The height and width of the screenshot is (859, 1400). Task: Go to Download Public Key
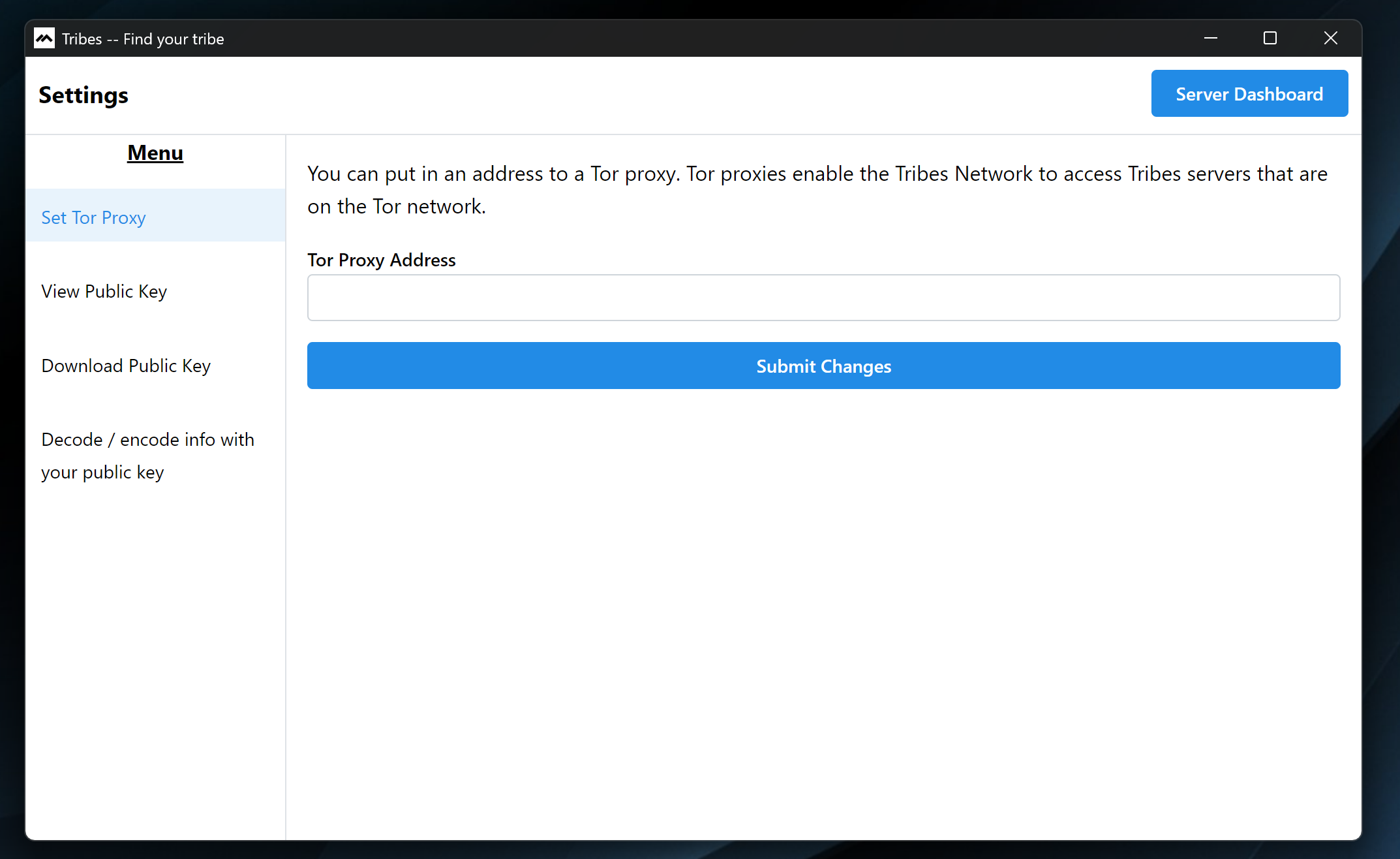(x=126, y=366)
